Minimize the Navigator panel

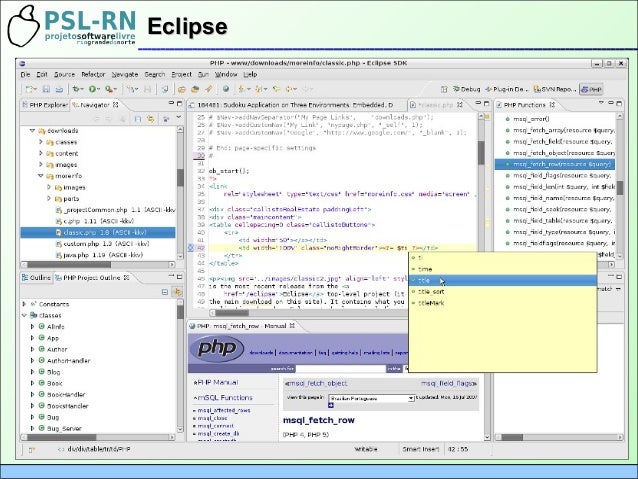[171, 104]
